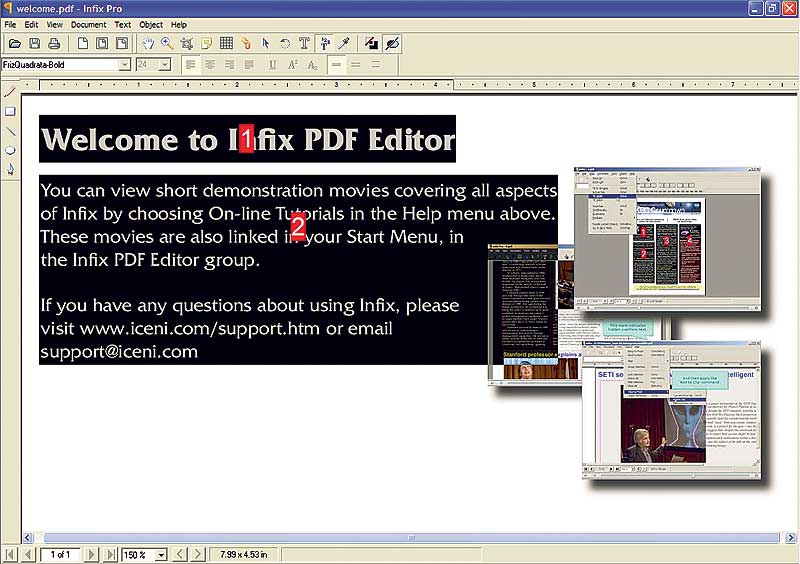Open the Text menu
Screen dimensions: 800x564
122,24
